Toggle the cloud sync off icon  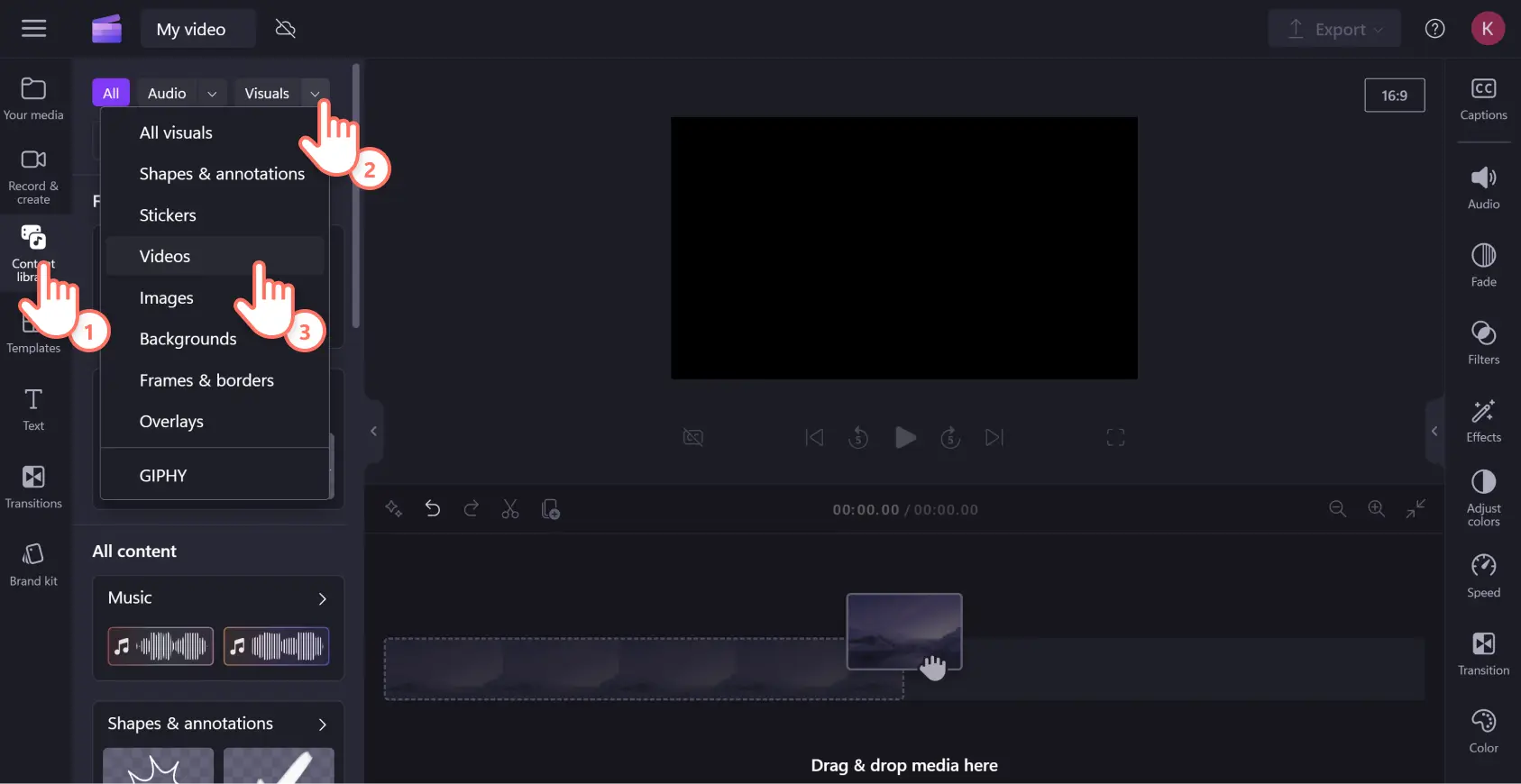click(286, 29)
